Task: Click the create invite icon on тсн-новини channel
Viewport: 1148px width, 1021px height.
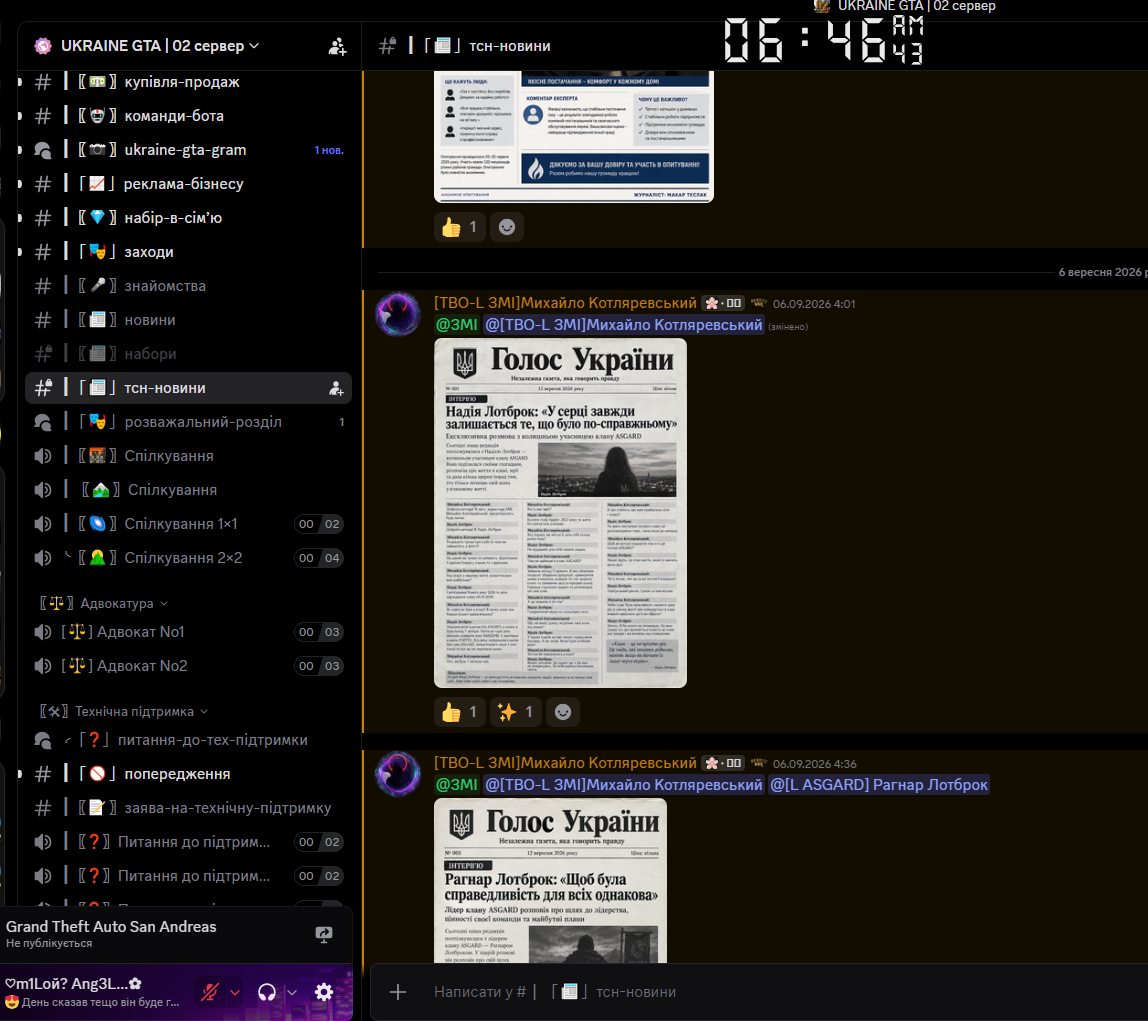Action: 336,388
